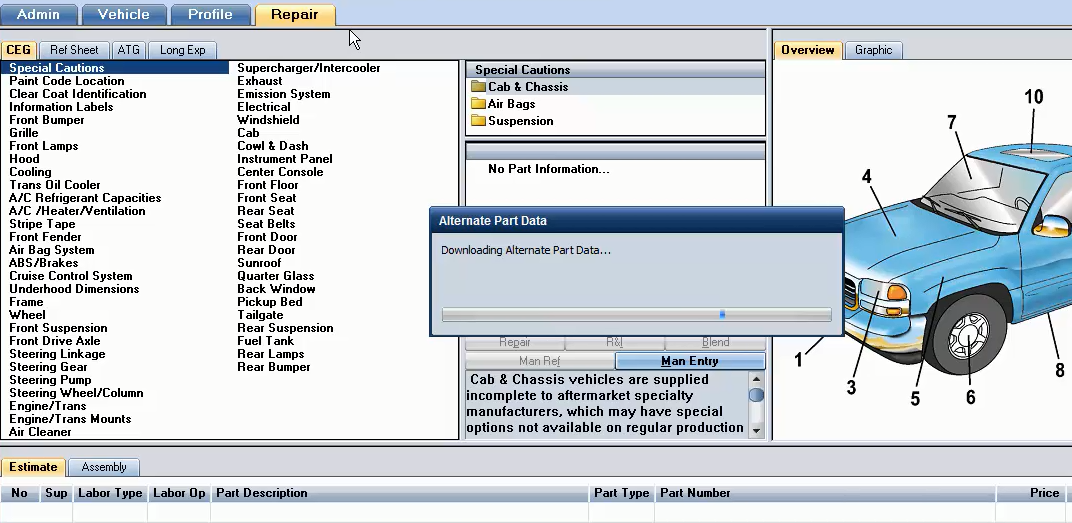
Task: Choose Windshield from the category list
Action: [267, 120]
